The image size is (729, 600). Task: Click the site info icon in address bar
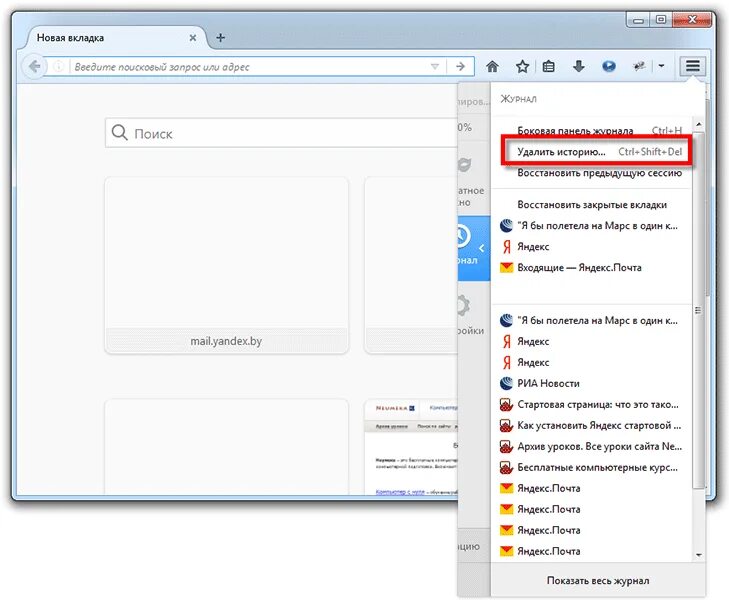pos(59,66)
